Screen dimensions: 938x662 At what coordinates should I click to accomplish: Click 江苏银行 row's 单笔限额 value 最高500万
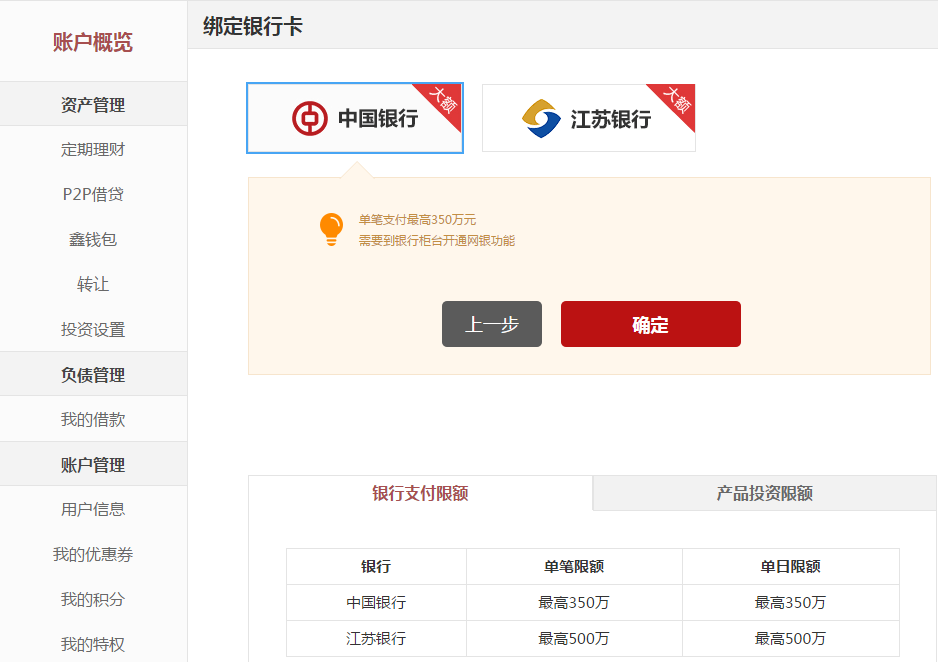pos(574,638)
